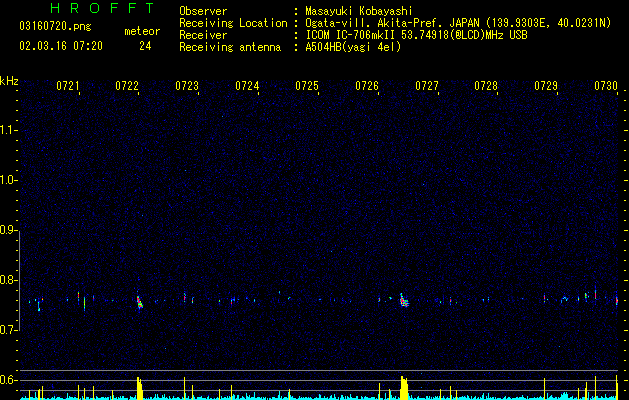Click the 0728 time marker
The image size is (629, 400).
[486, 86]
